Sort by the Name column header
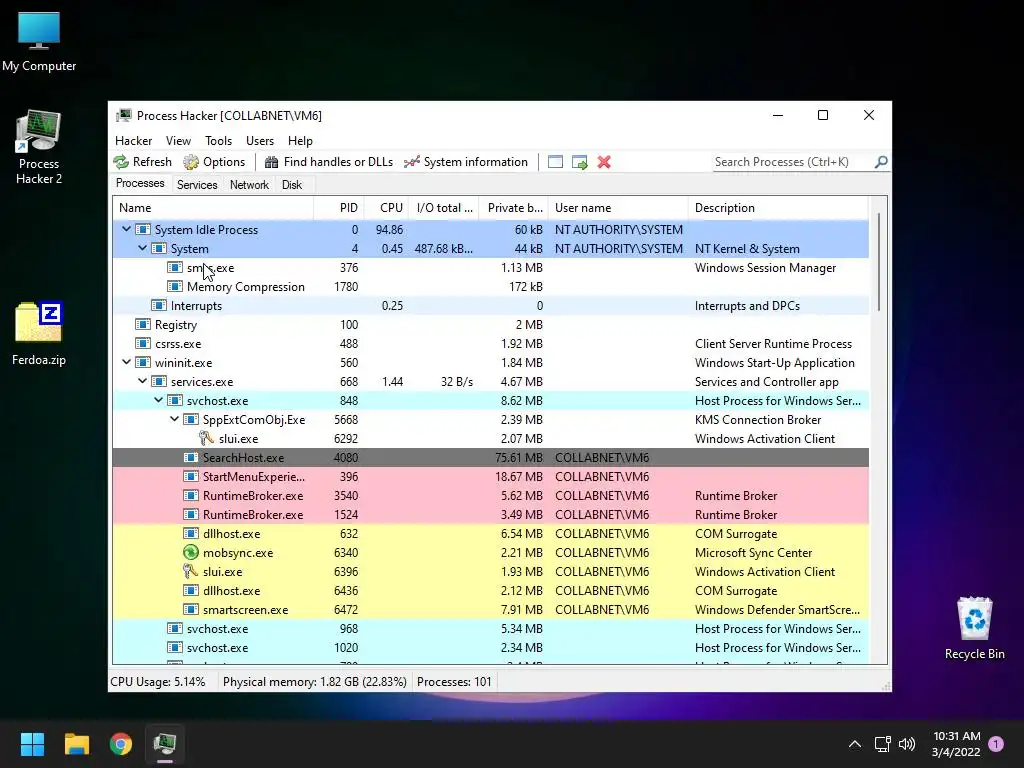The width and height of the screenshot is (1024, 768). [213, 208]
